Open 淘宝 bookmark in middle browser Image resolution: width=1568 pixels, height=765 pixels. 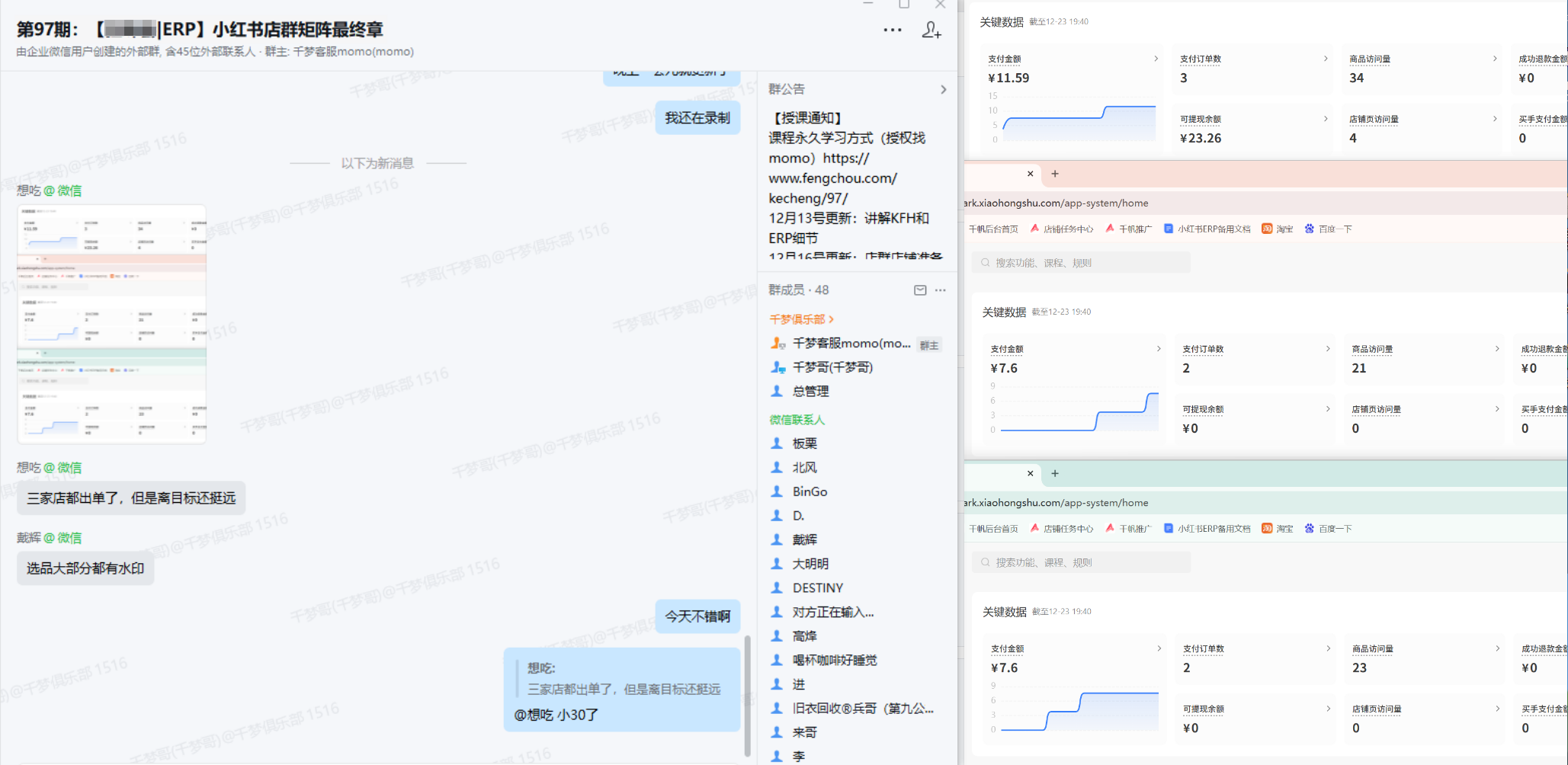tap(1278, 229)
